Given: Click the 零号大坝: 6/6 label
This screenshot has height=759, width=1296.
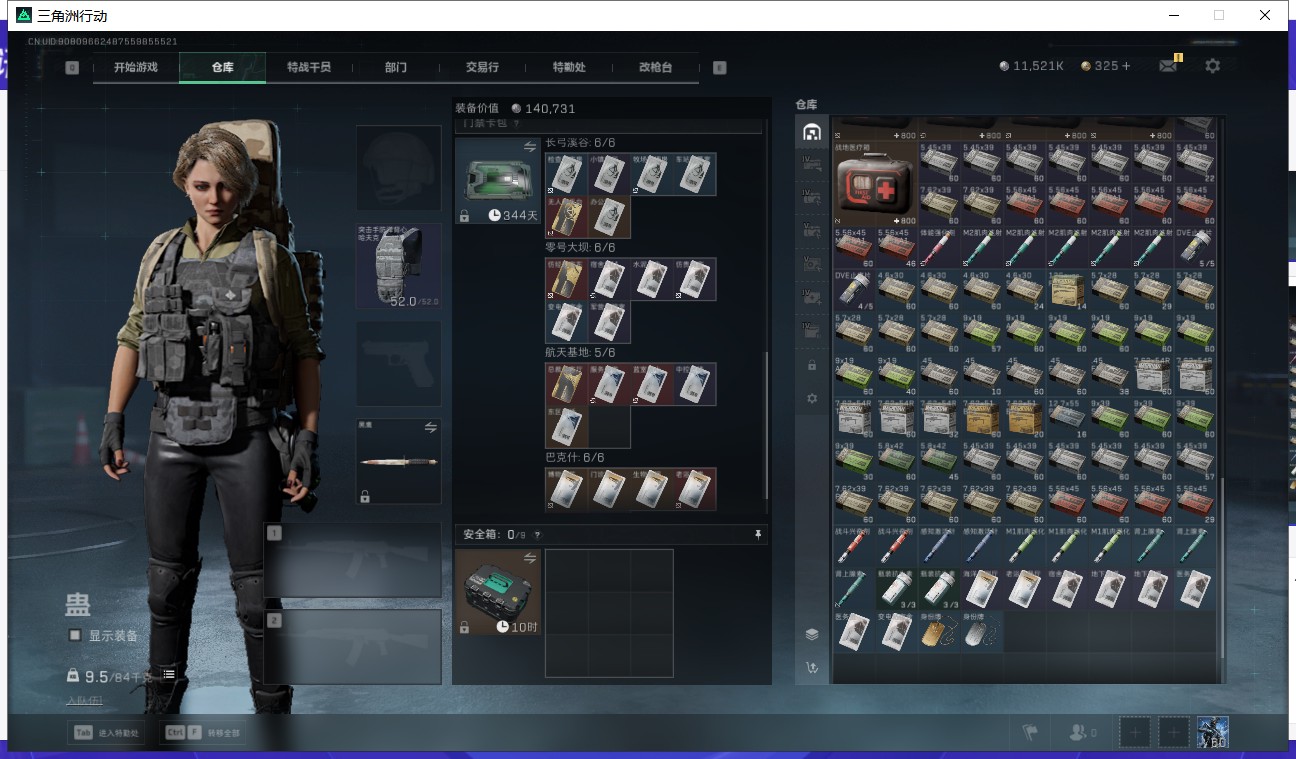Looking at the screenshot, I should click(580, 247).
